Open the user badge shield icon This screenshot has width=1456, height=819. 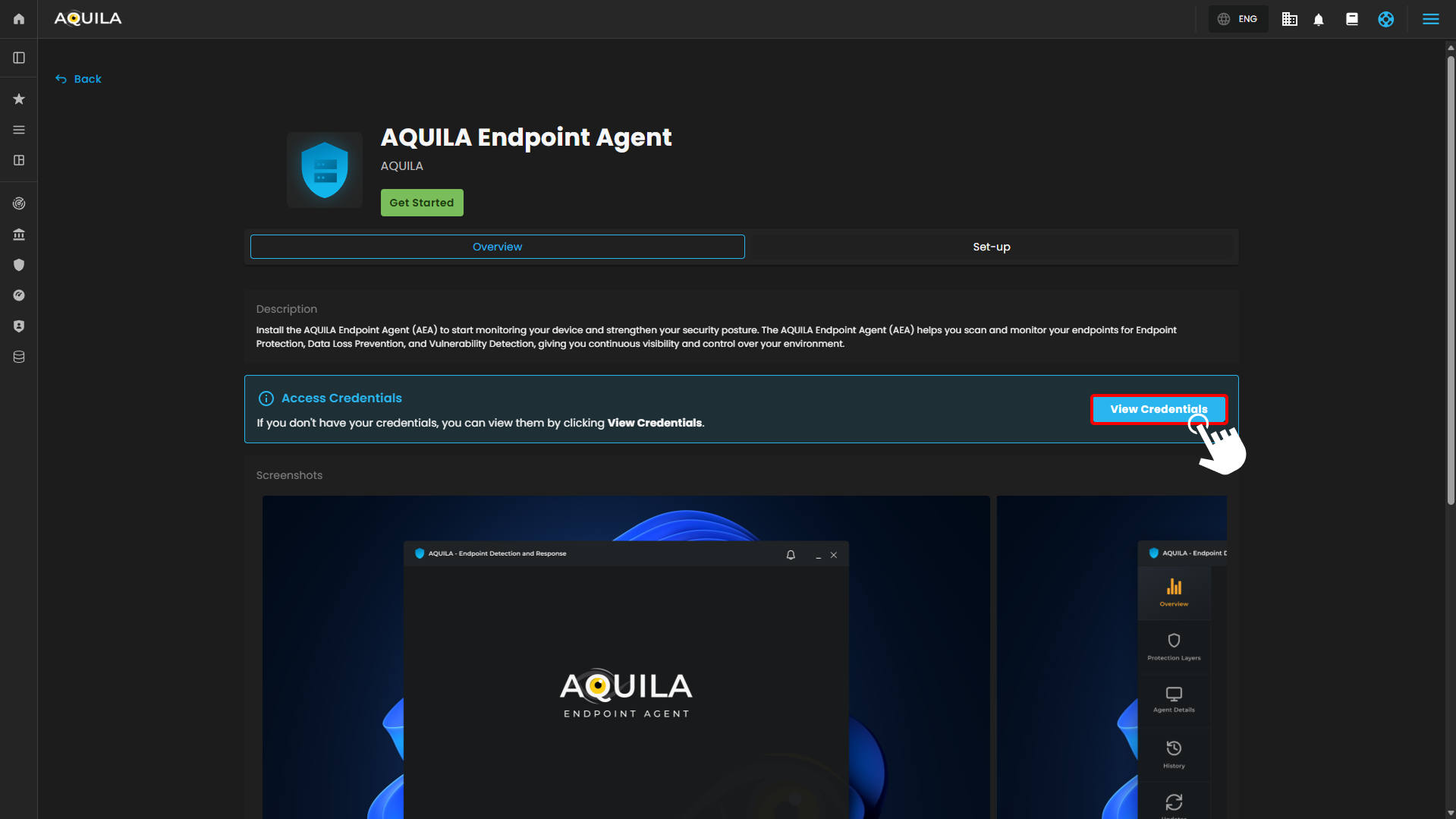19,326
